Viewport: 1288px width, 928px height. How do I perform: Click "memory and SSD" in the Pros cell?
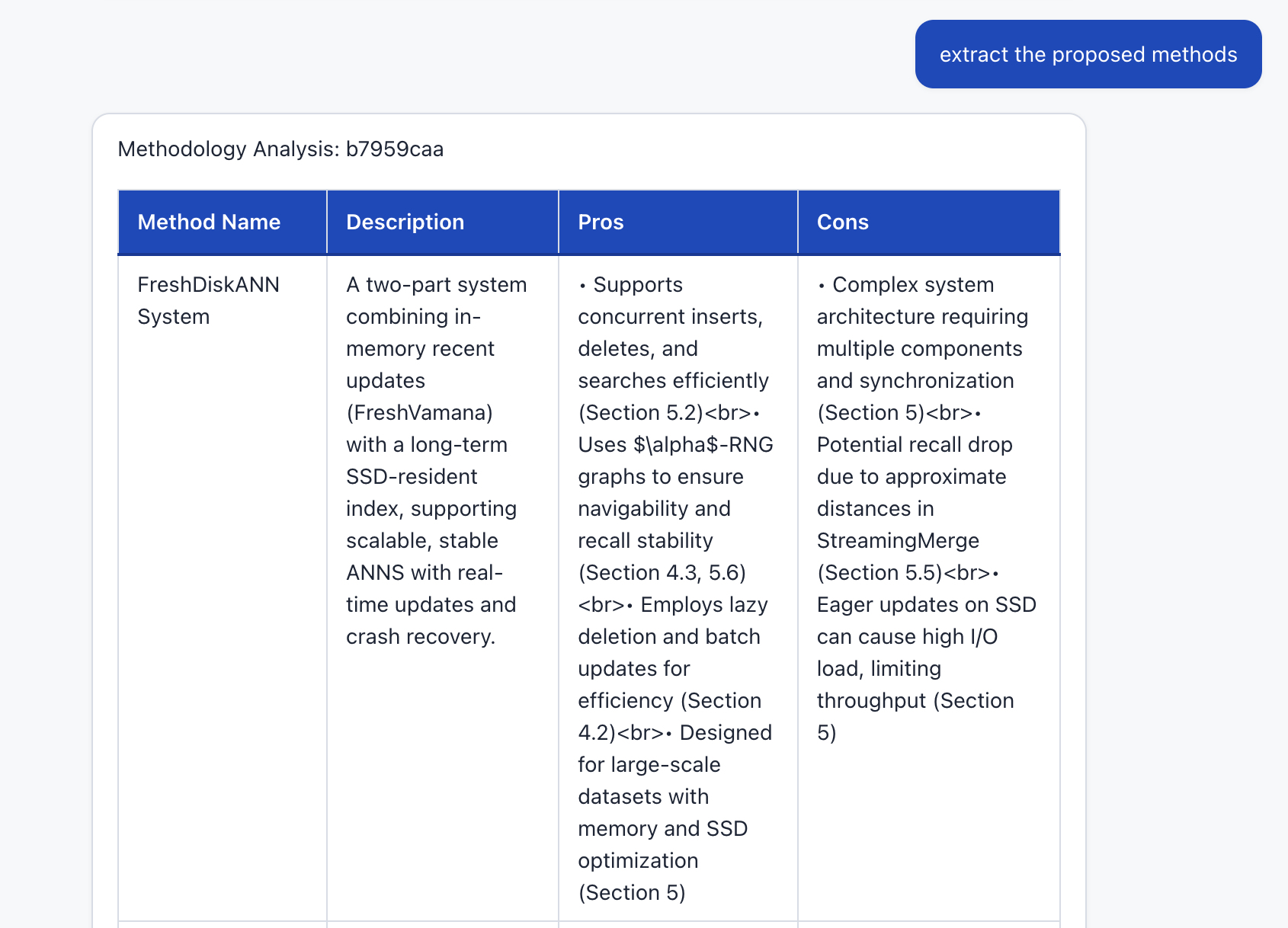662,829
